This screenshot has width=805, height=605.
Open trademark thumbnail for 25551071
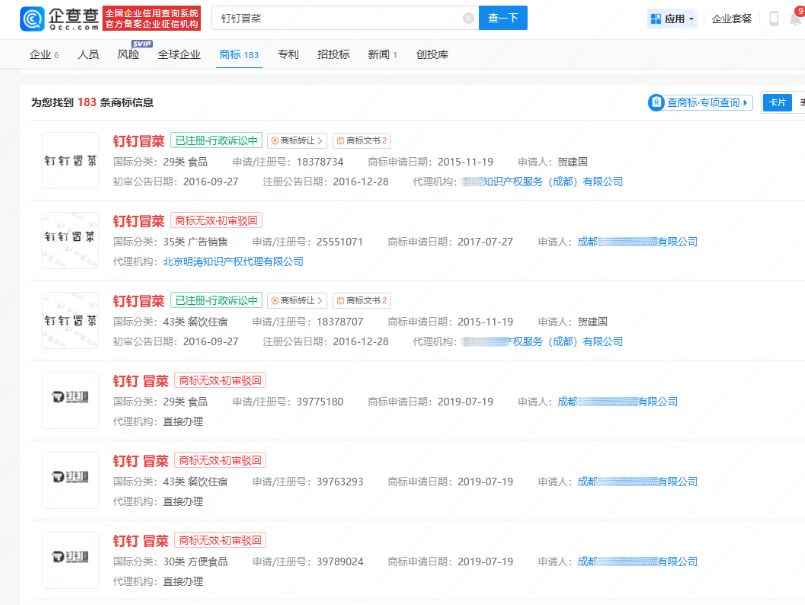[x=70, y=241]
